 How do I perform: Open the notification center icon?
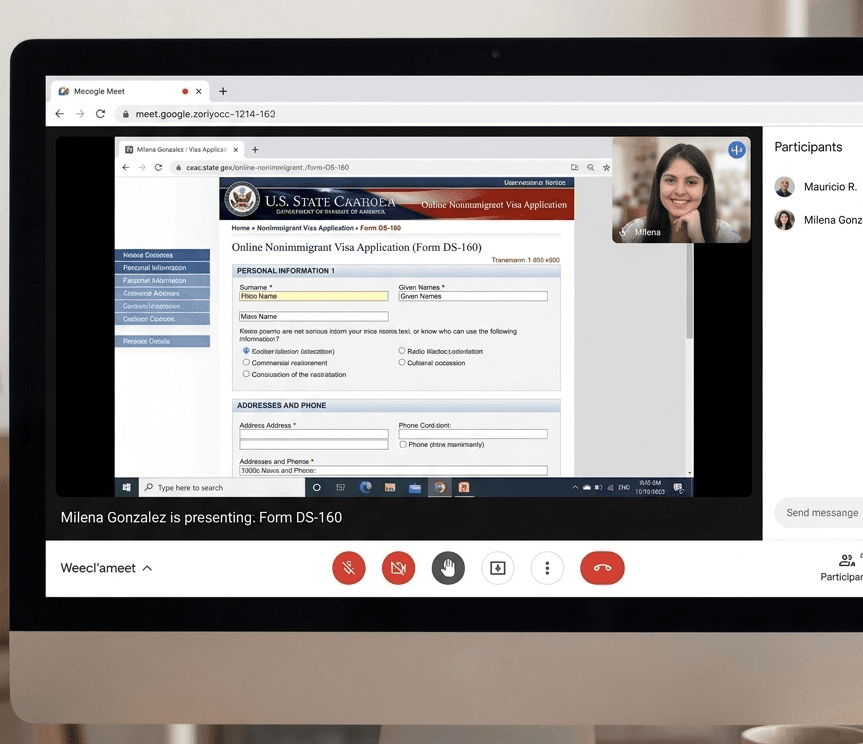pos(679,488)
